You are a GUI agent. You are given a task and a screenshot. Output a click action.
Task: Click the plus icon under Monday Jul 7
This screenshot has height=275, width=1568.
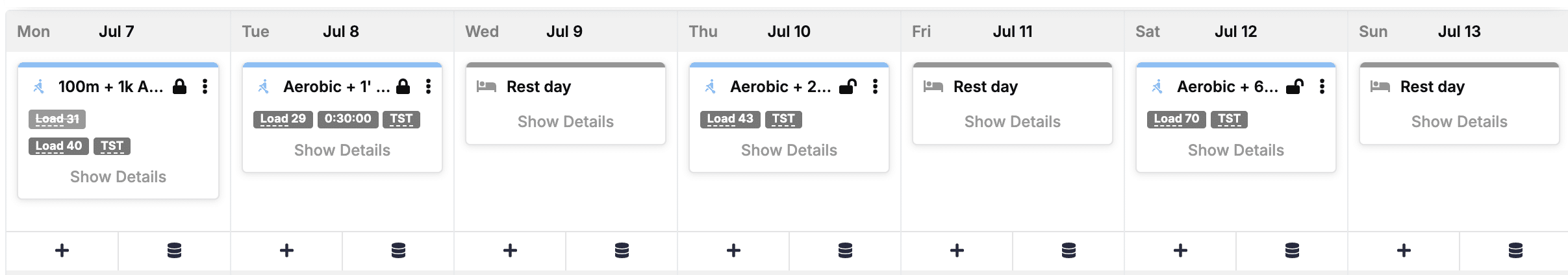pos(62,250)
